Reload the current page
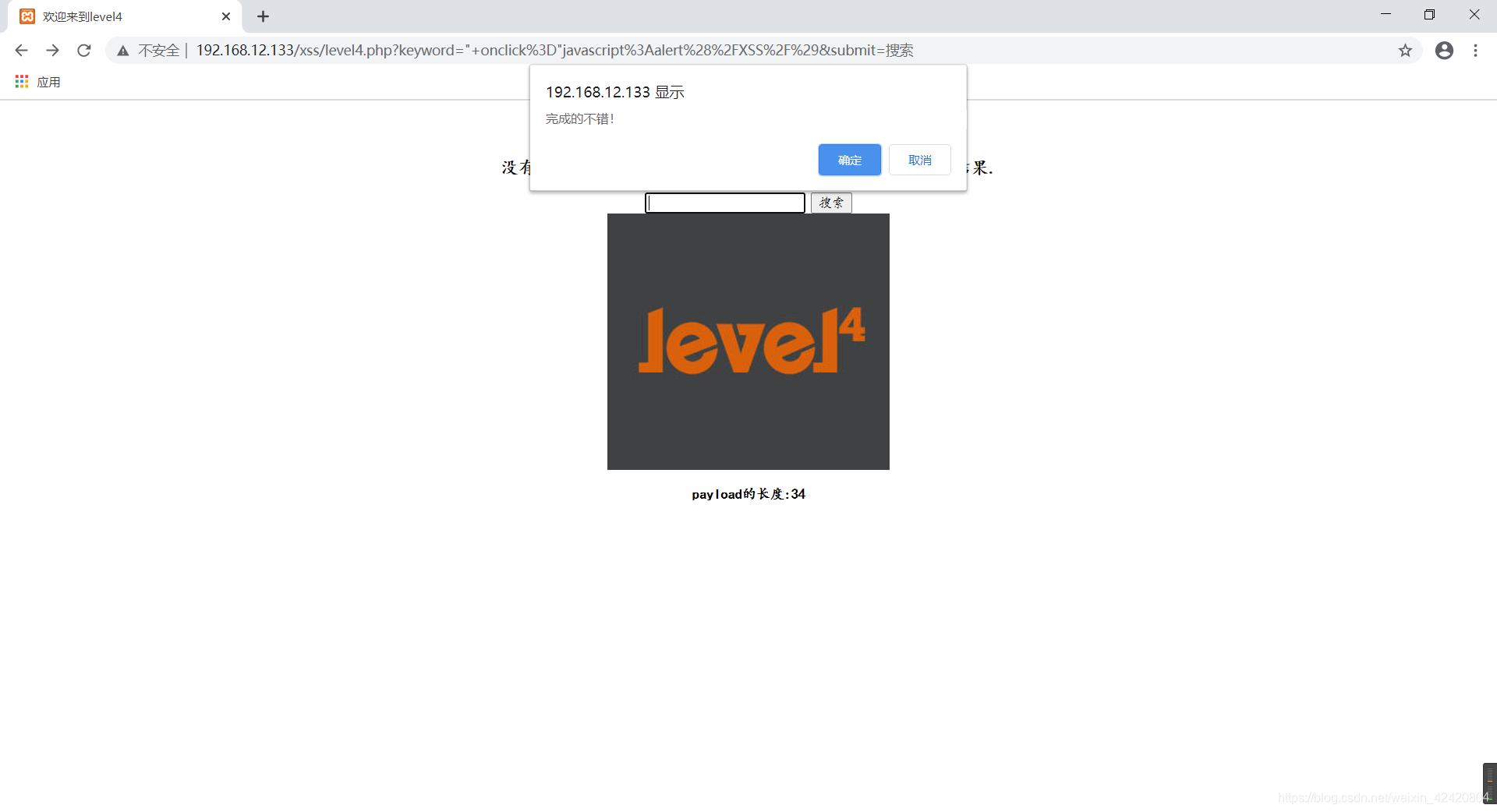Screen dimensions: 1497x812 point(84,51)
